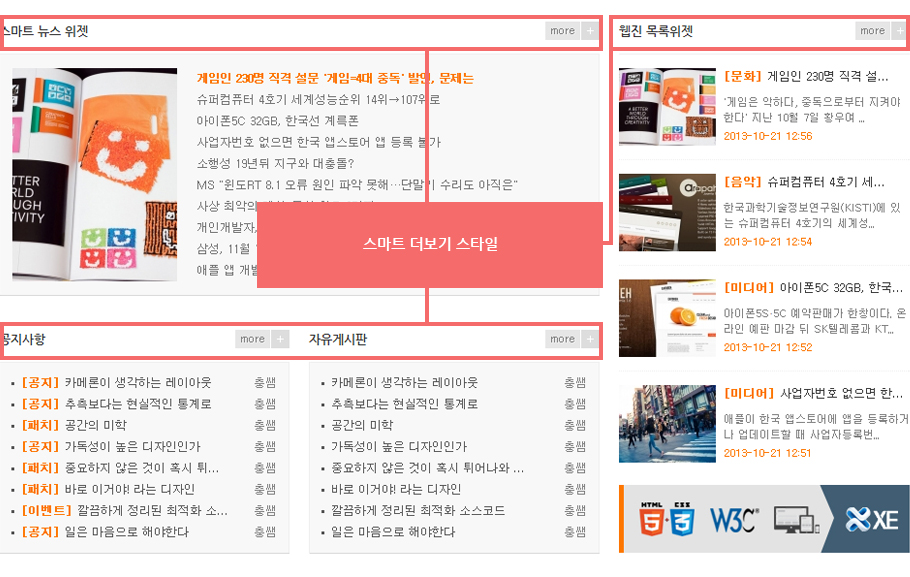Click webzine date '2013-10-21 12:52'

click(x=768, y=347)
